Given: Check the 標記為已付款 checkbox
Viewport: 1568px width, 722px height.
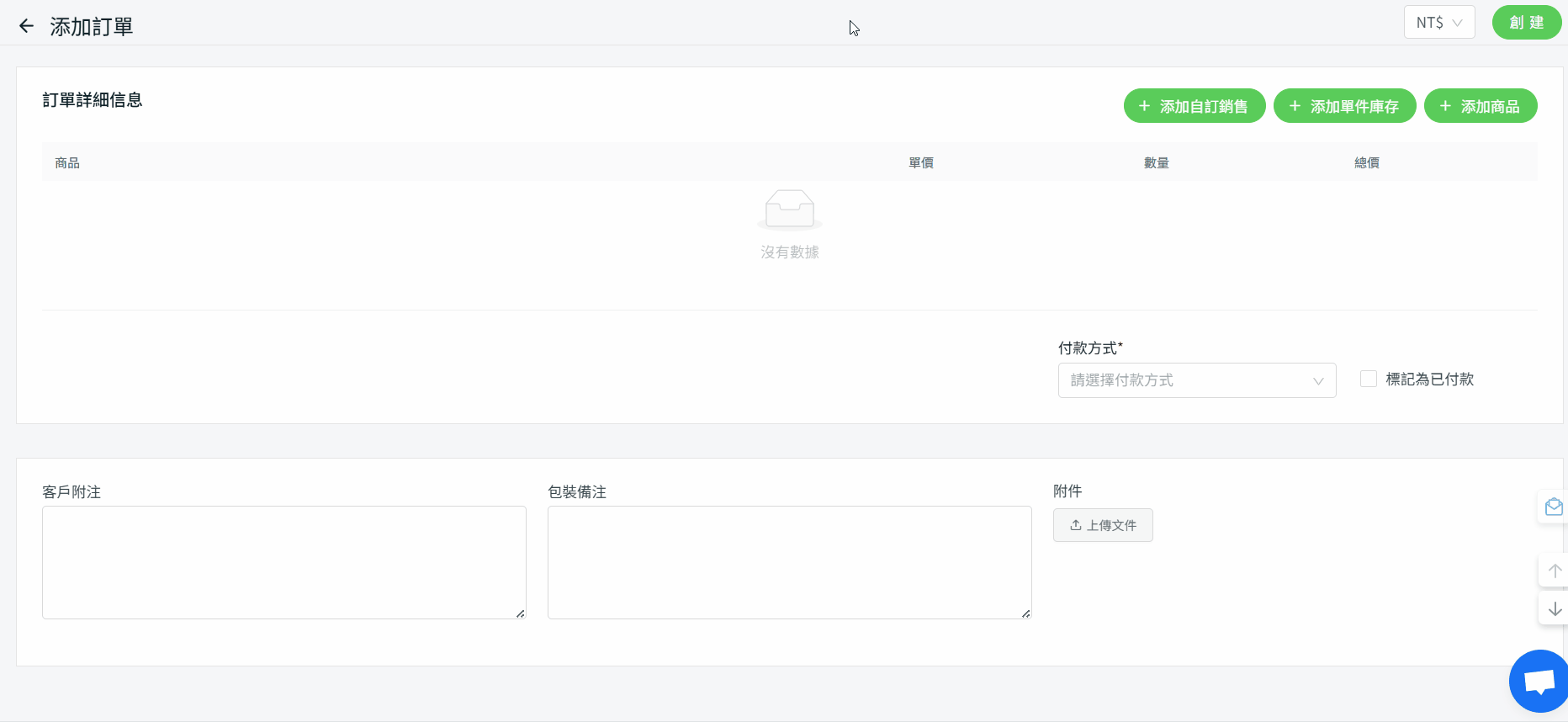Looking at the screenshot, I should point(1369,379).
